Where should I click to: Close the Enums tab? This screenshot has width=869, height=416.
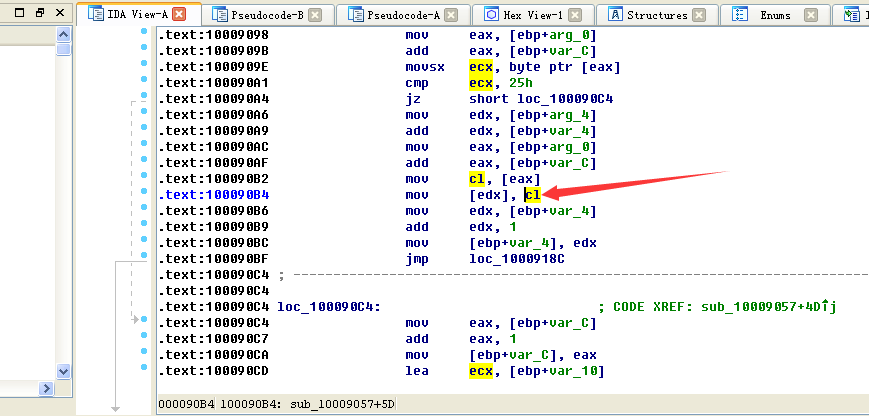click(x=811, y=15)
